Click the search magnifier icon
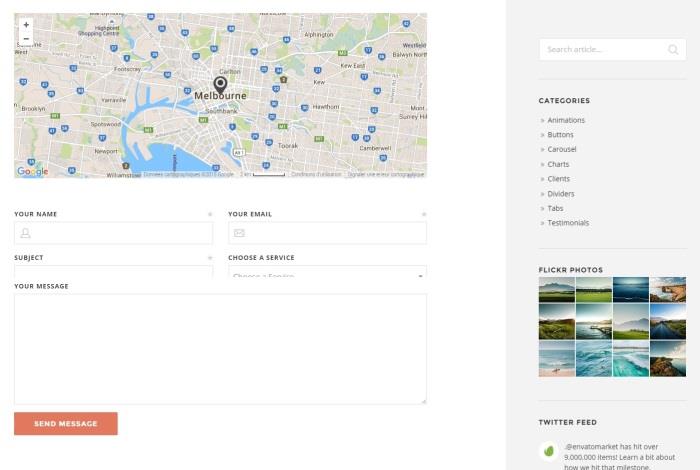 [x=673, y=50]
